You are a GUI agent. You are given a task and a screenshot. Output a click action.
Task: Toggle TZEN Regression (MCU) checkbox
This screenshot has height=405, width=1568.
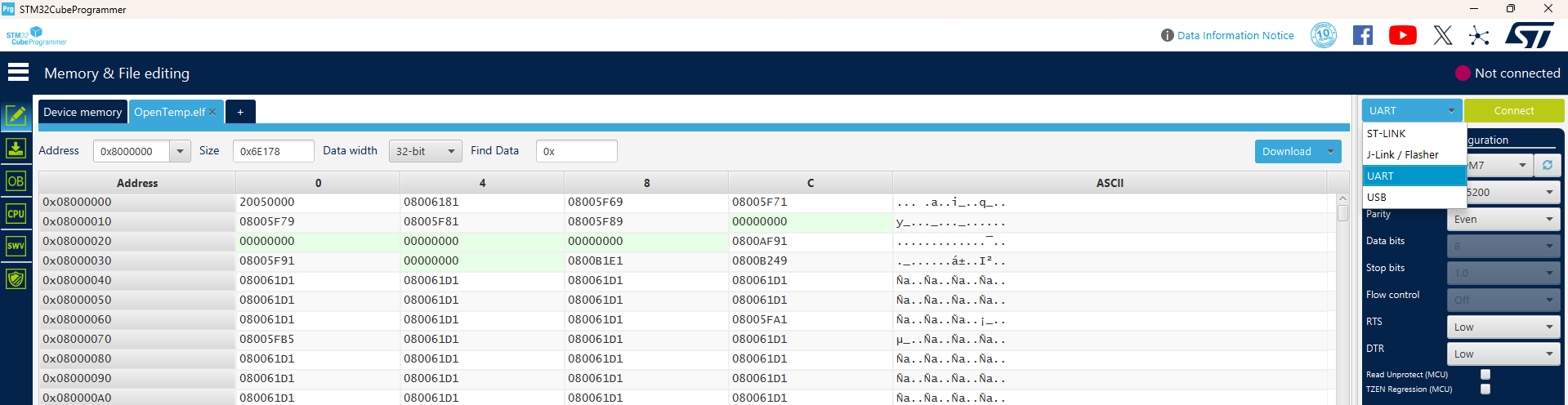click(x=1485, y=389)
